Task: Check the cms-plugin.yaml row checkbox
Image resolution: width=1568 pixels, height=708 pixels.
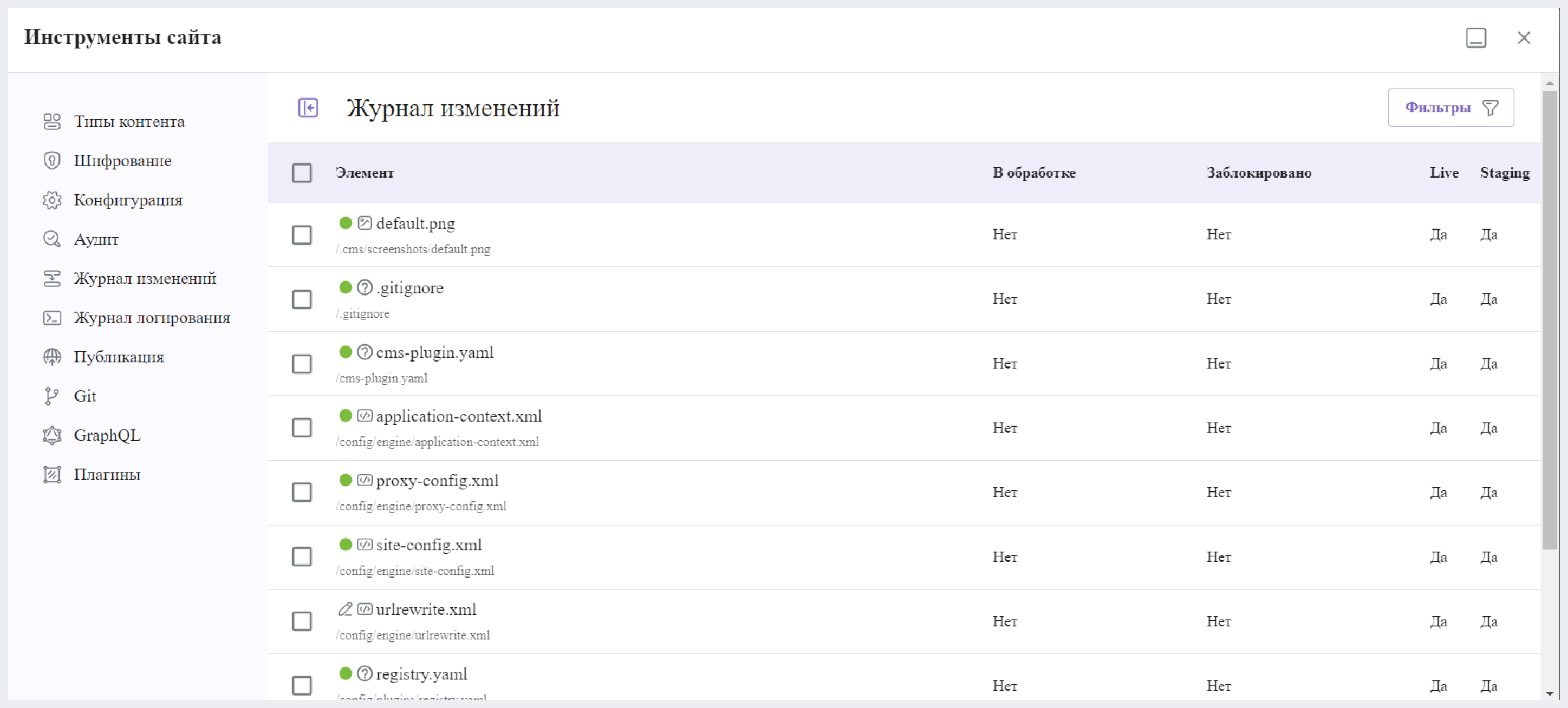Action: [302, 364]
